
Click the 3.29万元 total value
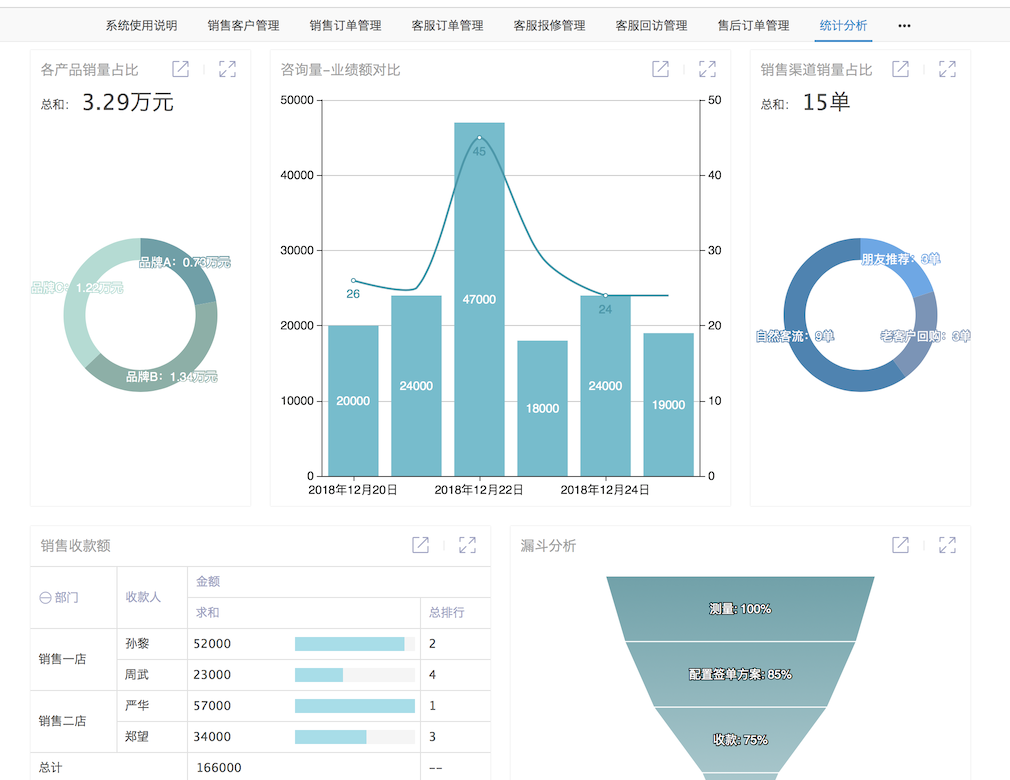(128, 102)
